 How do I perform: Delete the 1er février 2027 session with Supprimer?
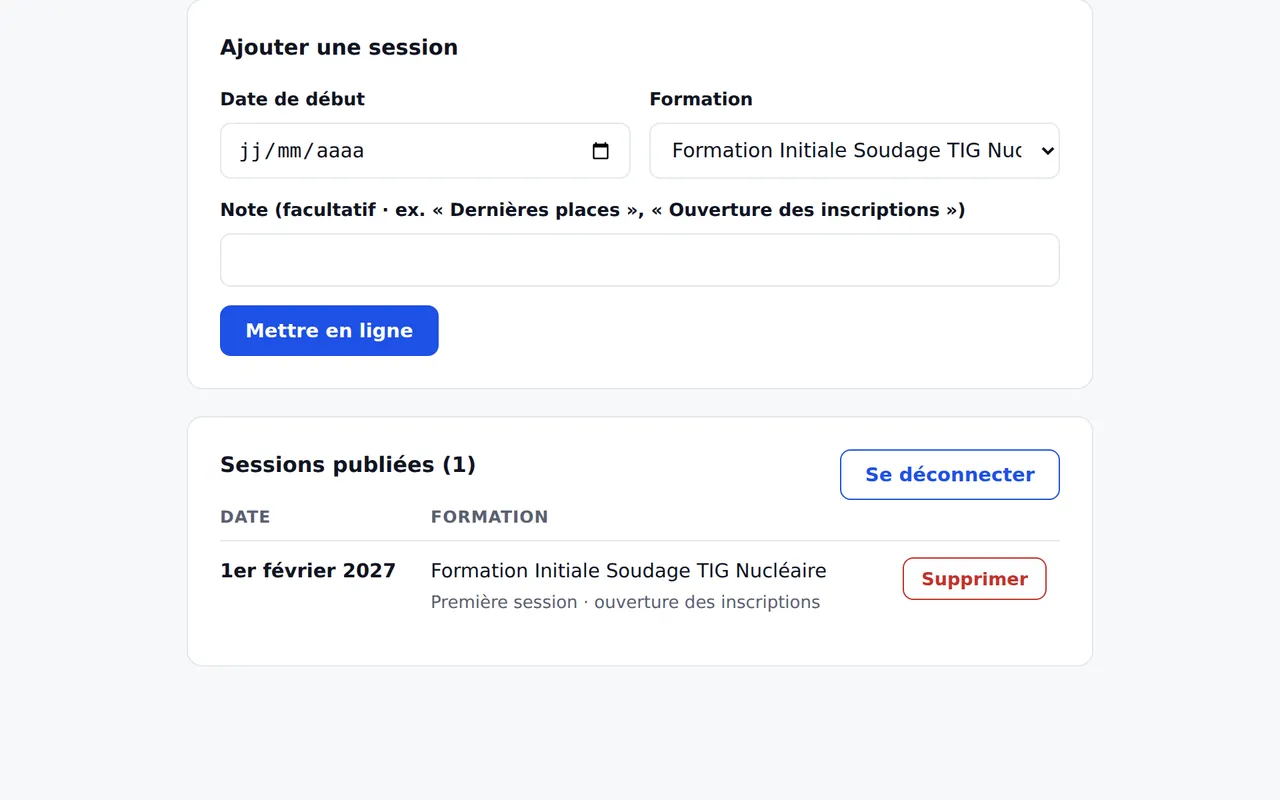(974, 579)
